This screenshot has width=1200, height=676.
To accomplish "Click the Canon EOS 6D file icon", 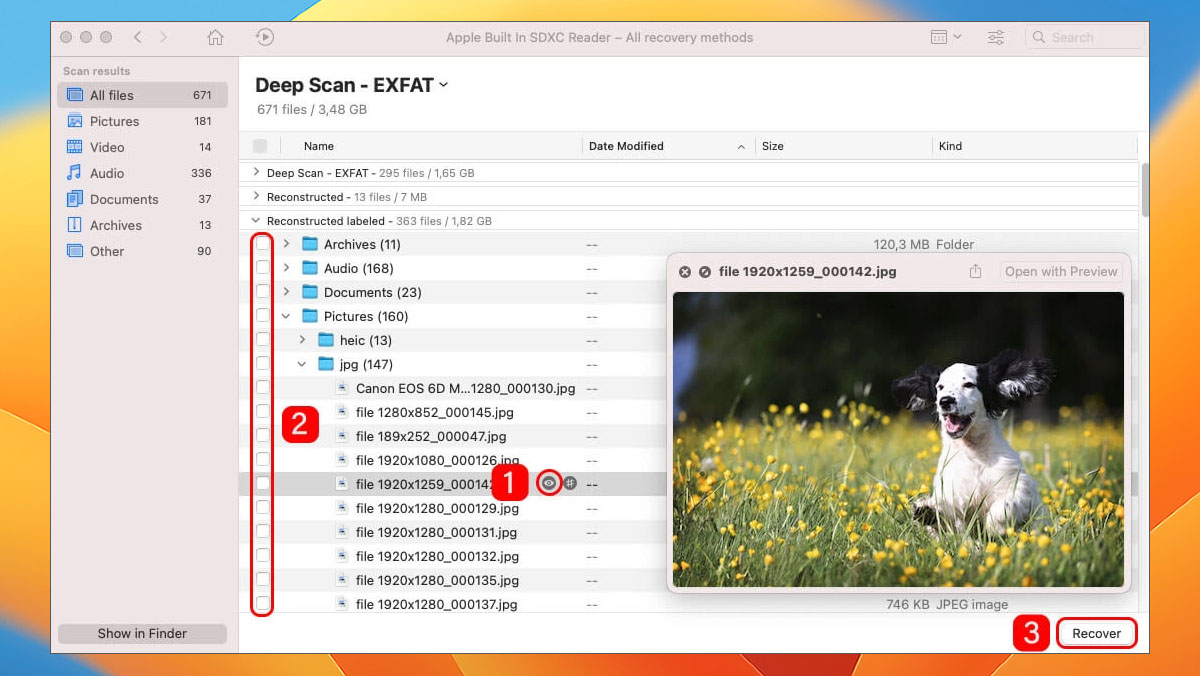I will pos(342,388).
